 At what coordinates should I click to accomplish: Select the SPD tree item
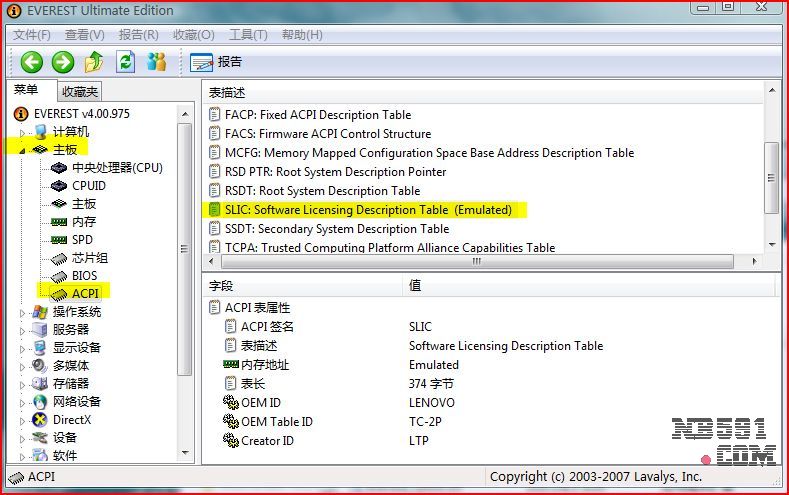pos(82,240)
